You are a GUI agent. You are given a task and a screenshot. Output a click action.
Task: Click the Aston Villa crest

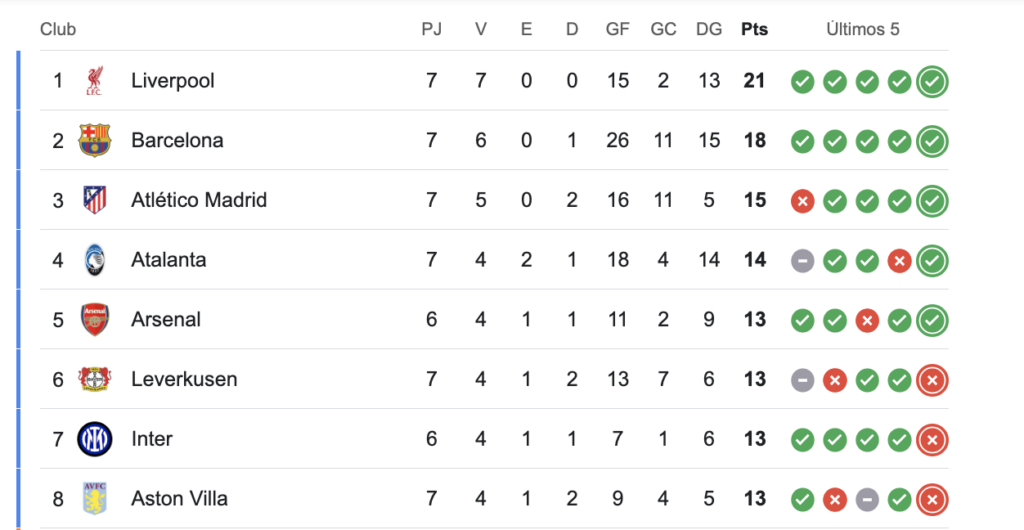95,499
